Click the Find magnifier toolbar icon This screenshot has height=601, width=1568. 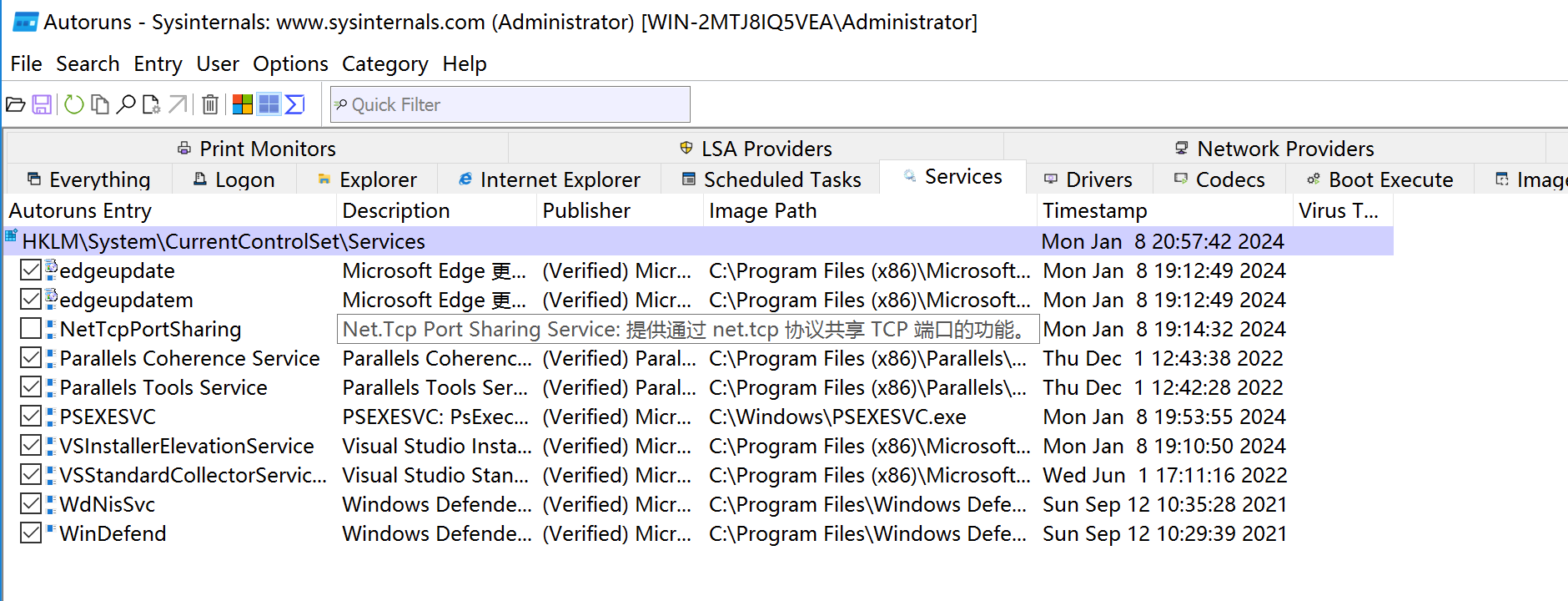point(126,104)
